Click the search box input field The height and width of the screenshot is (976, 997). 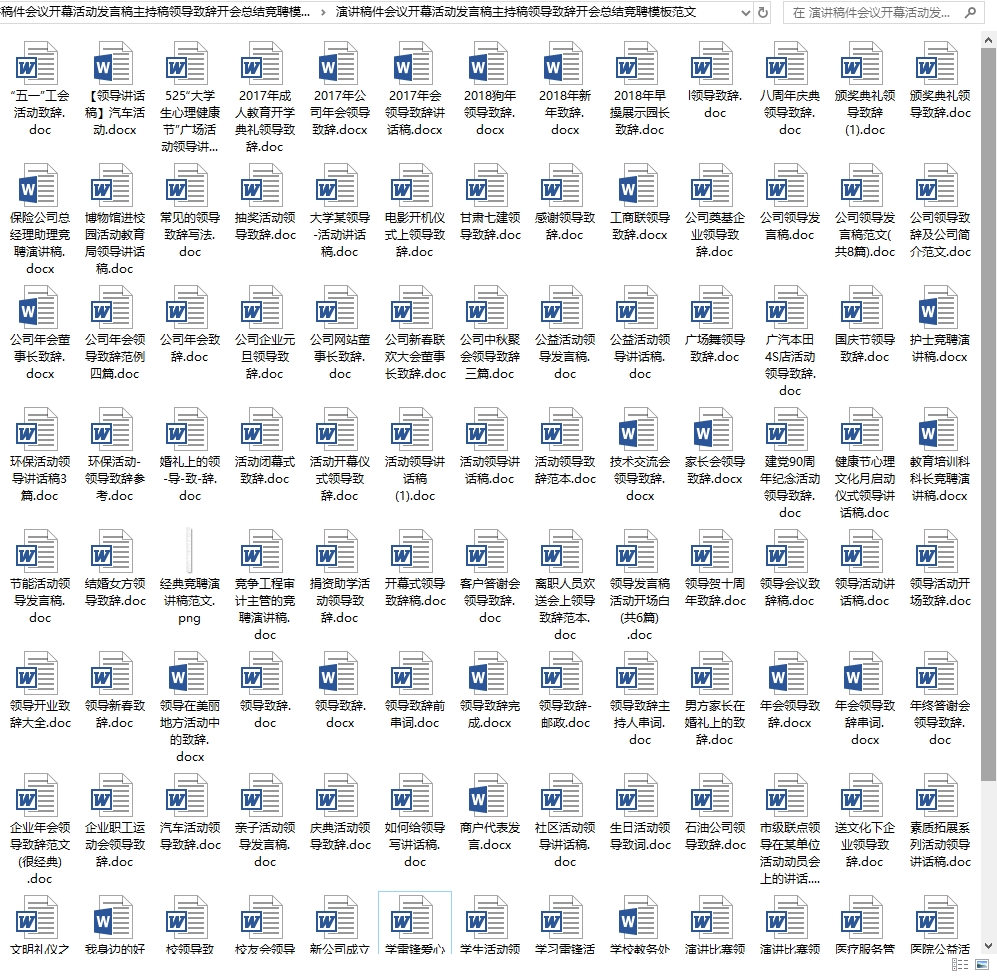click(x=870, y=13)
